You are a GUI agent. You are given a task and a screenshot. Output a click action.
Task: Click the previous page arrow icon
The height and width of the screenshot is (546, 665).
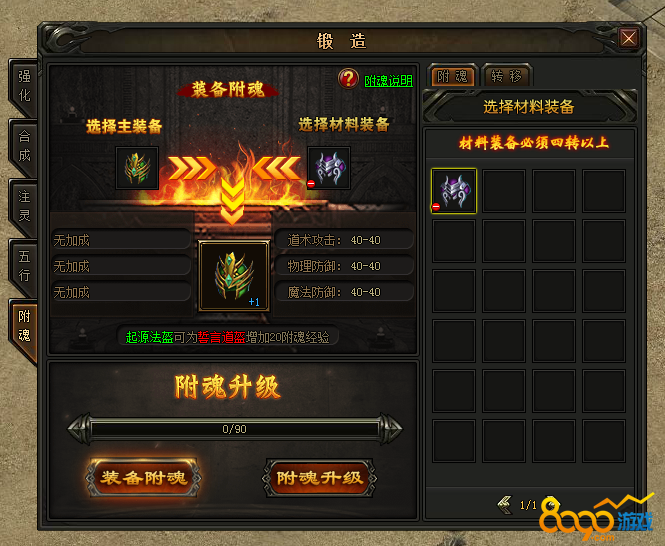click(505, 504)
